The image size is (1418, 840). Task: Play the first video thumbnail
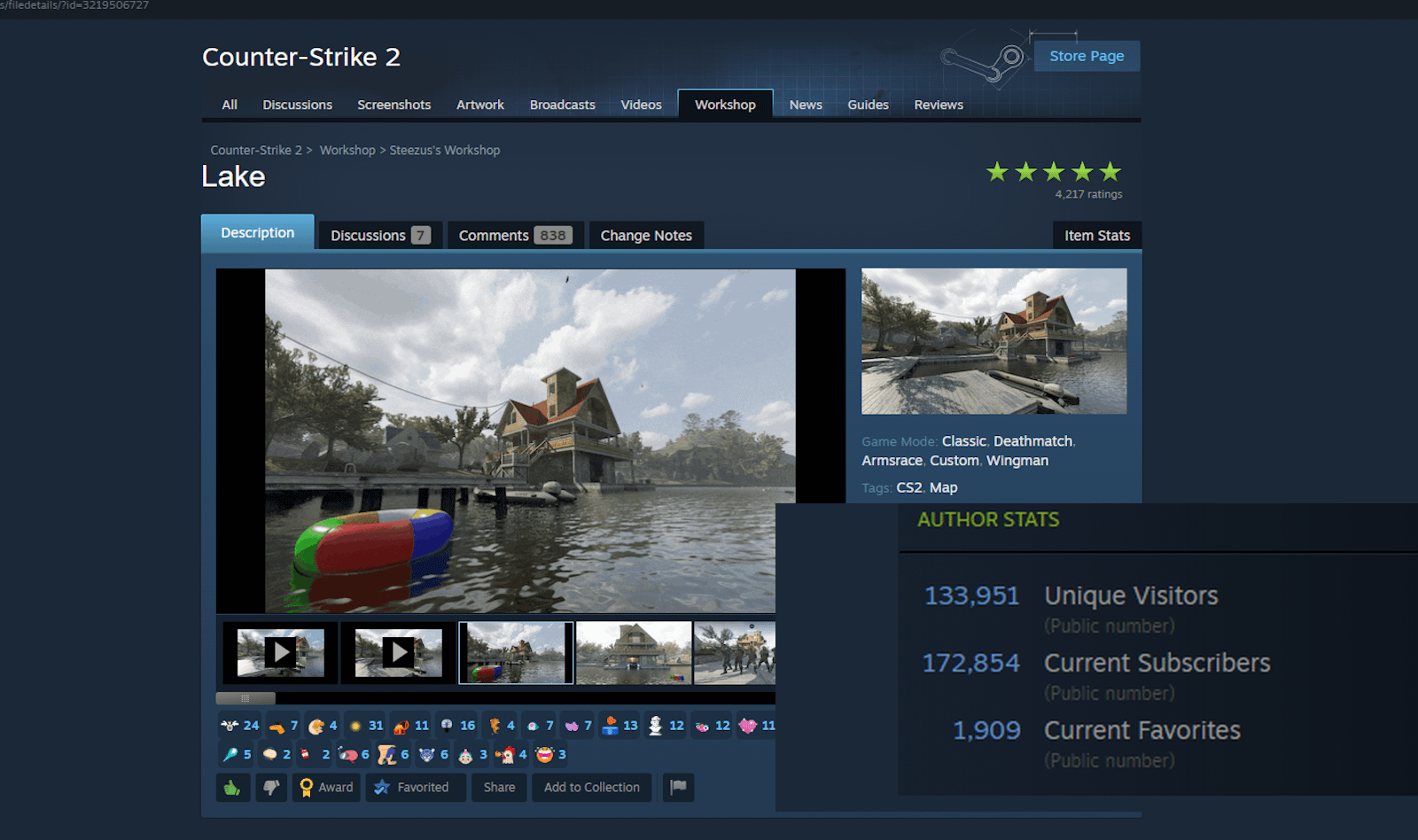coord(280,653)
